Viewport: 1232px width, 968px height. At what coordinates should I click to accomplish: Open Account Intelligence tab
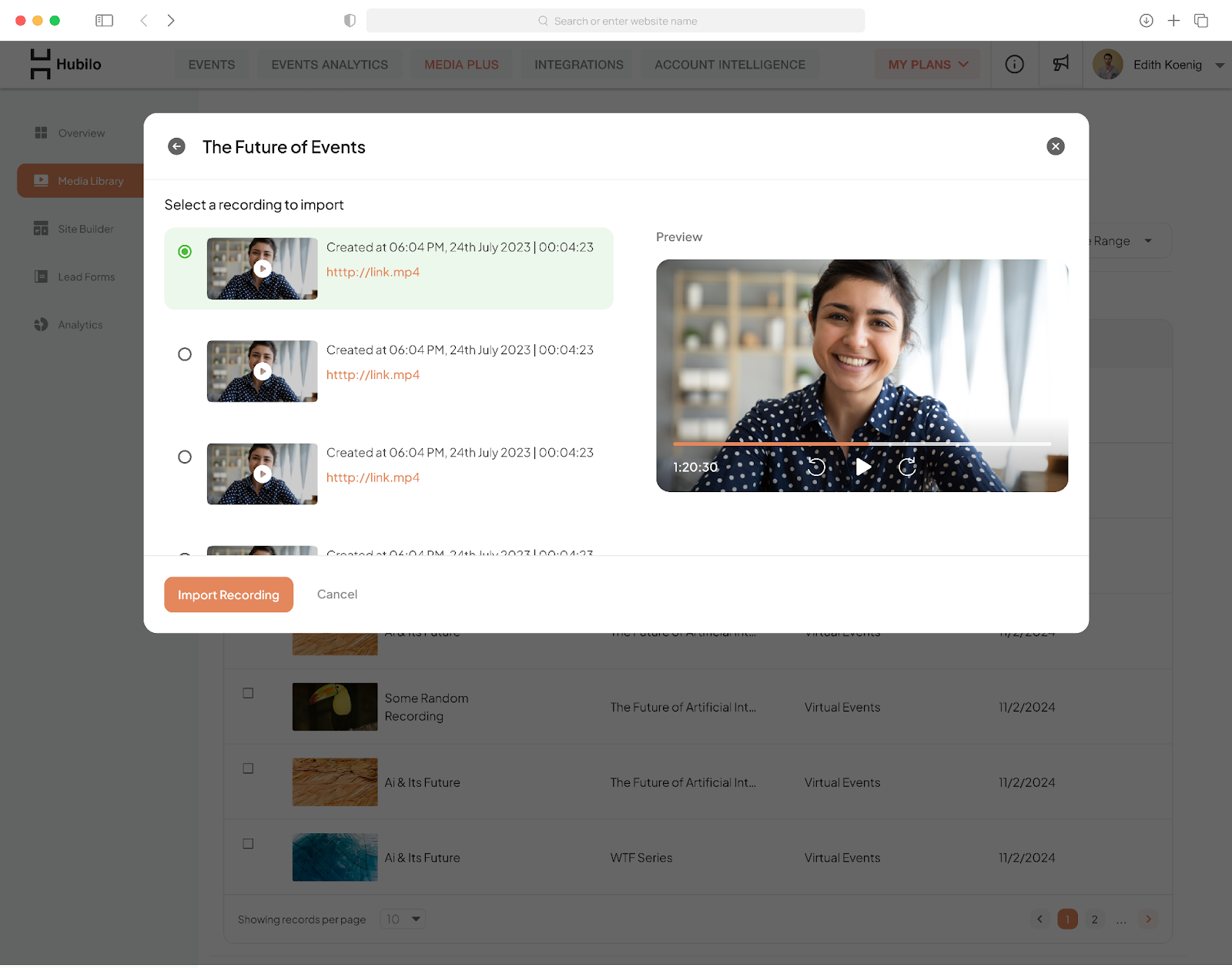730,65
